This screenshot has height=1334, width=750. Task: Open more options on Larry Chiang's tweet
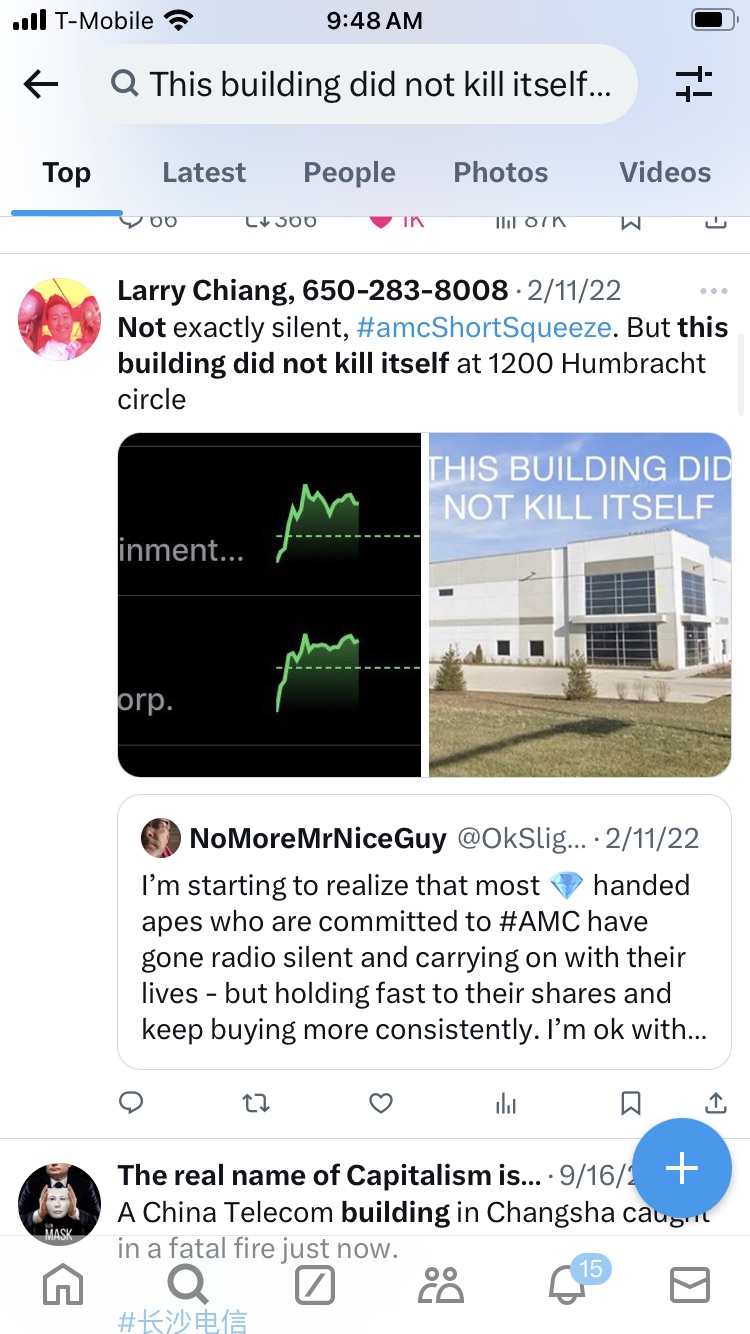pyautogui.click(x=714, y=291)
